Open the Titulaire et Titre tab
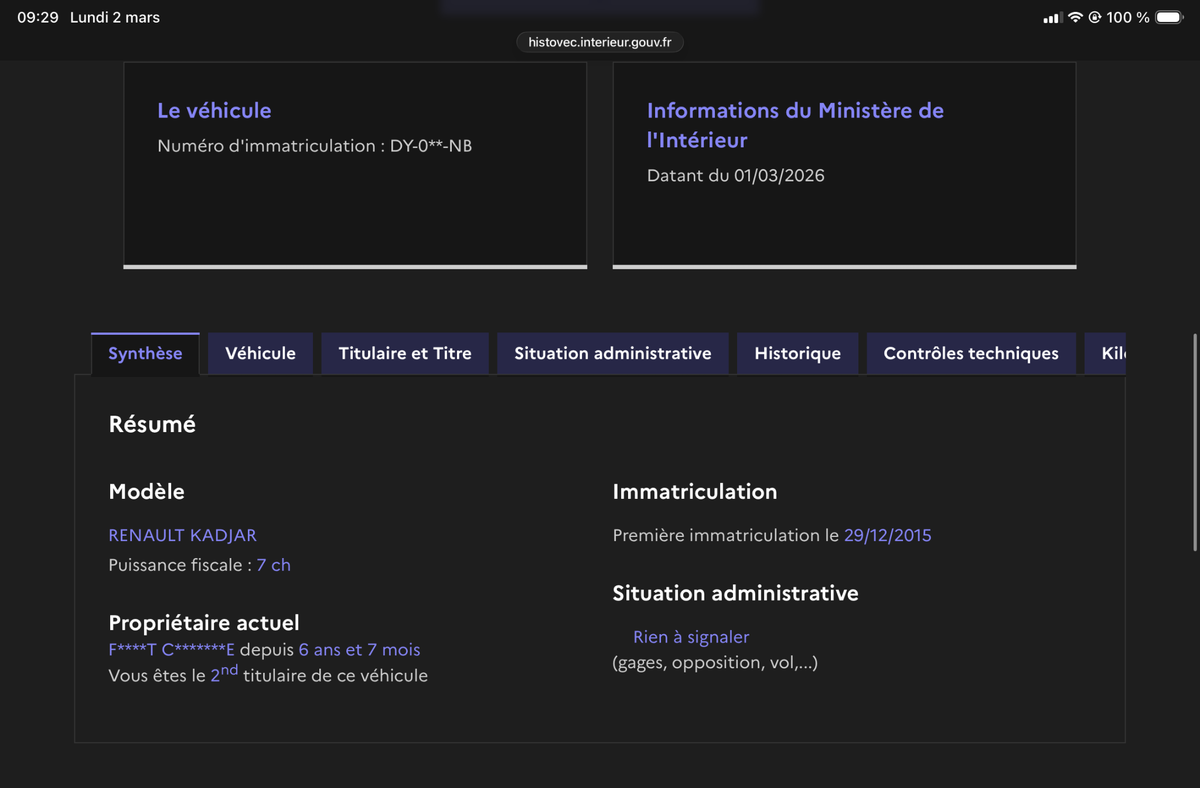1200x788 pixels. pos(405,354)
